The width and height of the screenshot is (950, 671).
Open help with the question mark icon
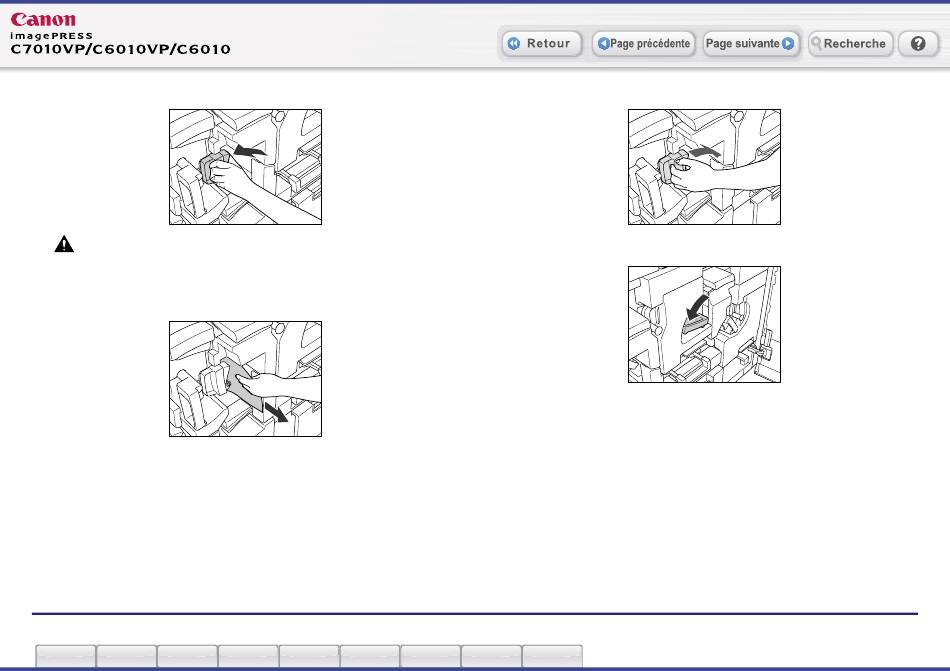point(918,44)
